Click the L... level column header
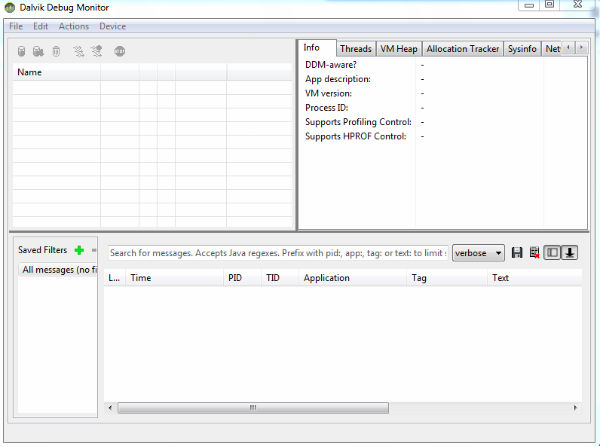Image resolution: width=600 pixels, height=447 pixels. pyautogui.click(x=114, y=278)
